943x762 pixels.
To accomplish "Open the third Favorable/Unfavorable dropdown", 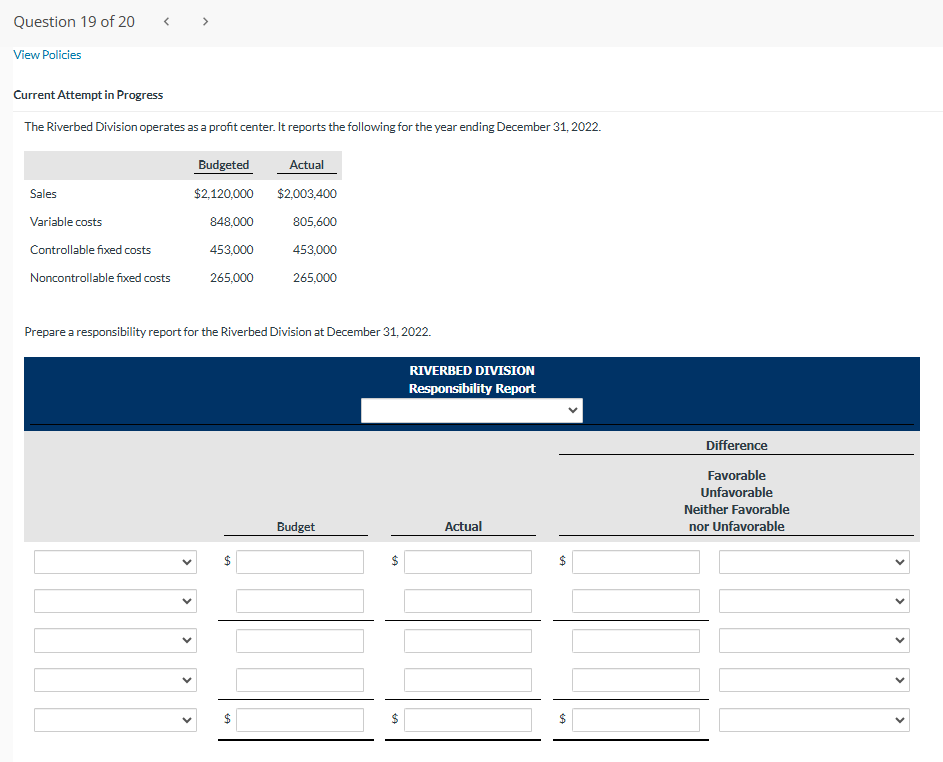I will [x=813, y=640].
